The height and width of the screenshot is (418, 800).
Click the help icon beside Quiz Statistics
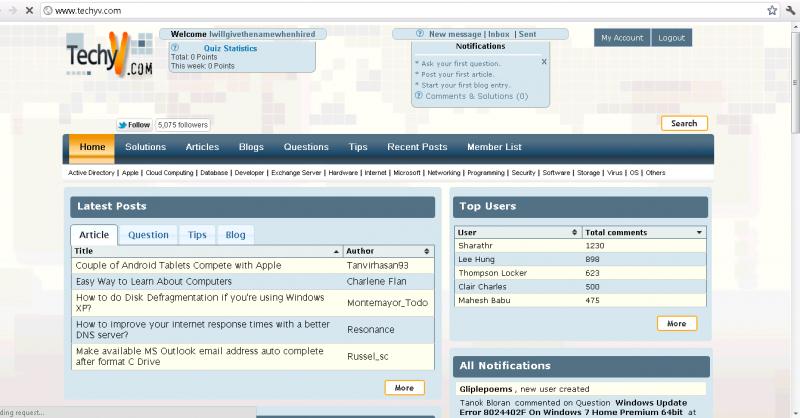(176, 48)
